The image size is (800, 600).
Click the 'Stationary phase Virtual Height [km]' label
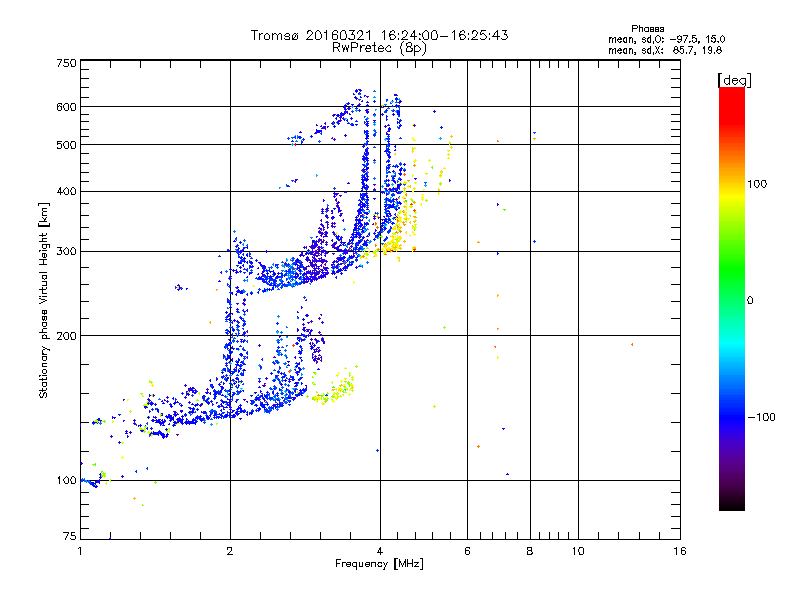[44, 301]
